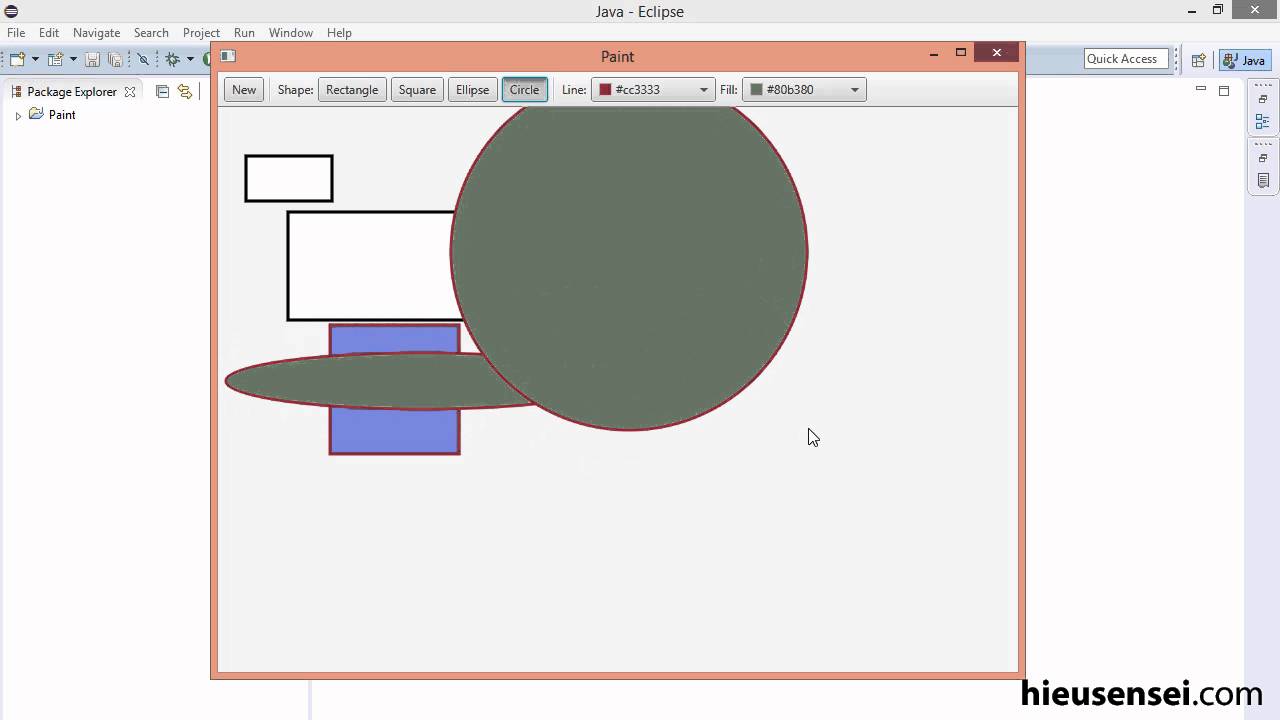Click the Quick Access search field
Image resolution: width=1280 pixels, height=720 pixels.
coord(1126,59)
